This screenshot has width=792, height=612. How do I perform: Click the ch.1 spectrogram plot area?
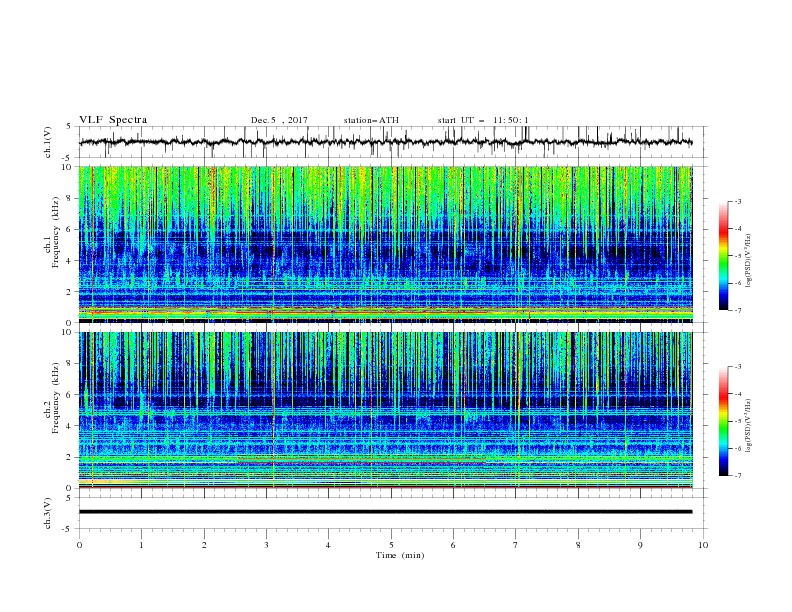click(385, 244)
